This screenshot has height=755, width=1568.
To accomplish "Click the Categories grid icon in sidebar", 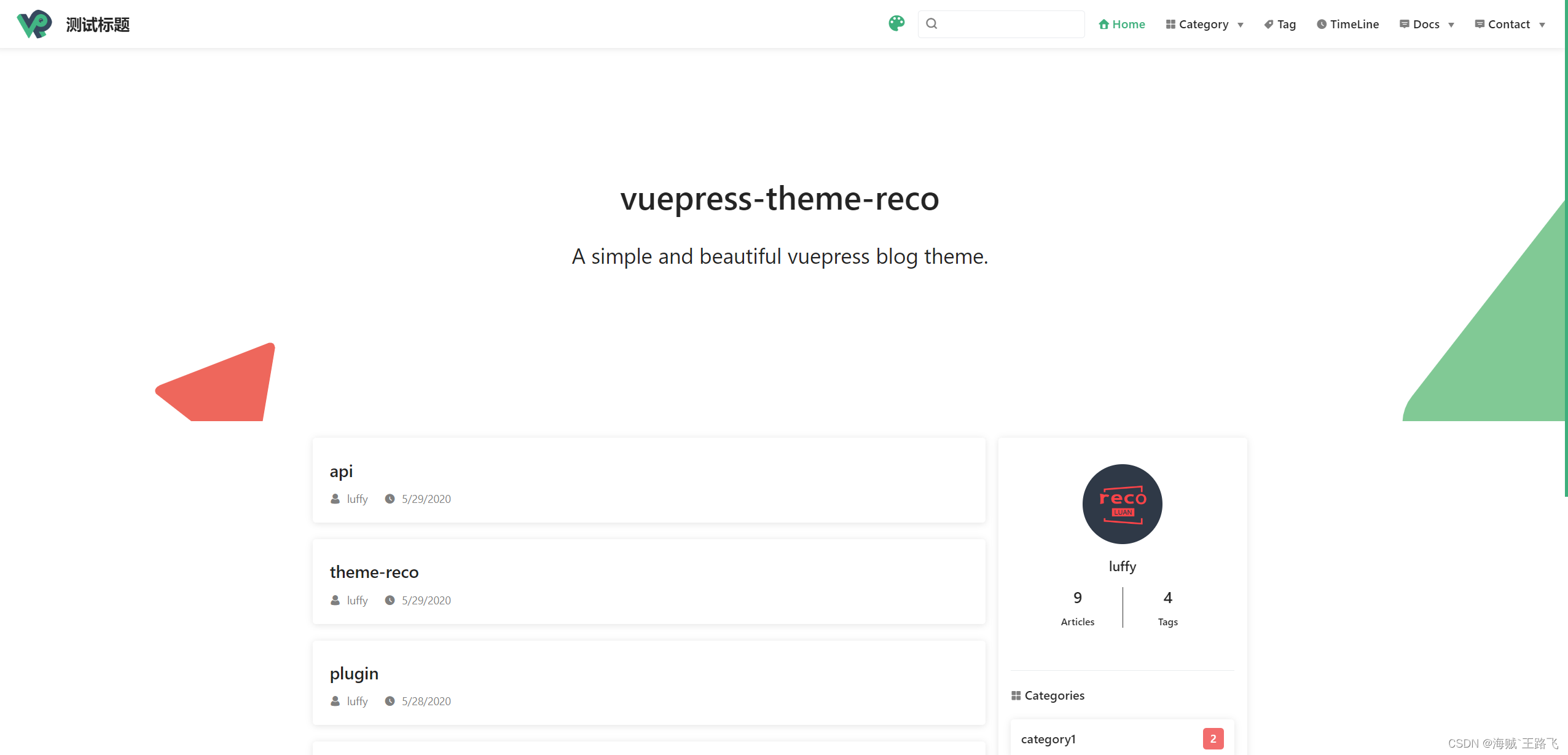I will [1016, 695].
